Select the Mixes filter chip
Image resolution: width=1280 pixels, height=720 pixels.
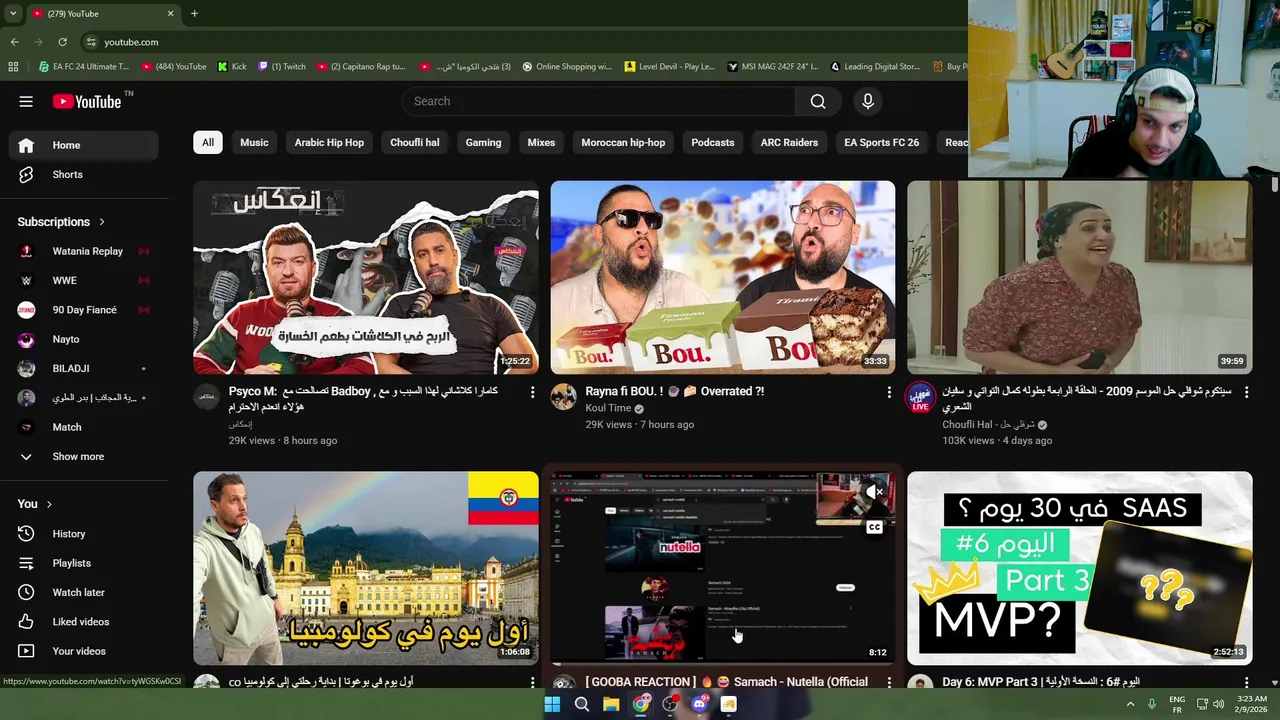pos(541,142)
